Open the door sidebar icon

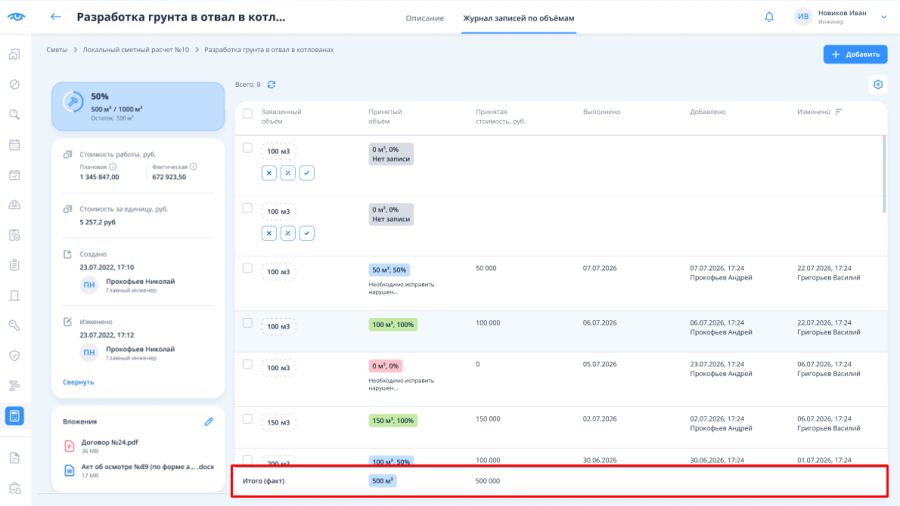15,295
